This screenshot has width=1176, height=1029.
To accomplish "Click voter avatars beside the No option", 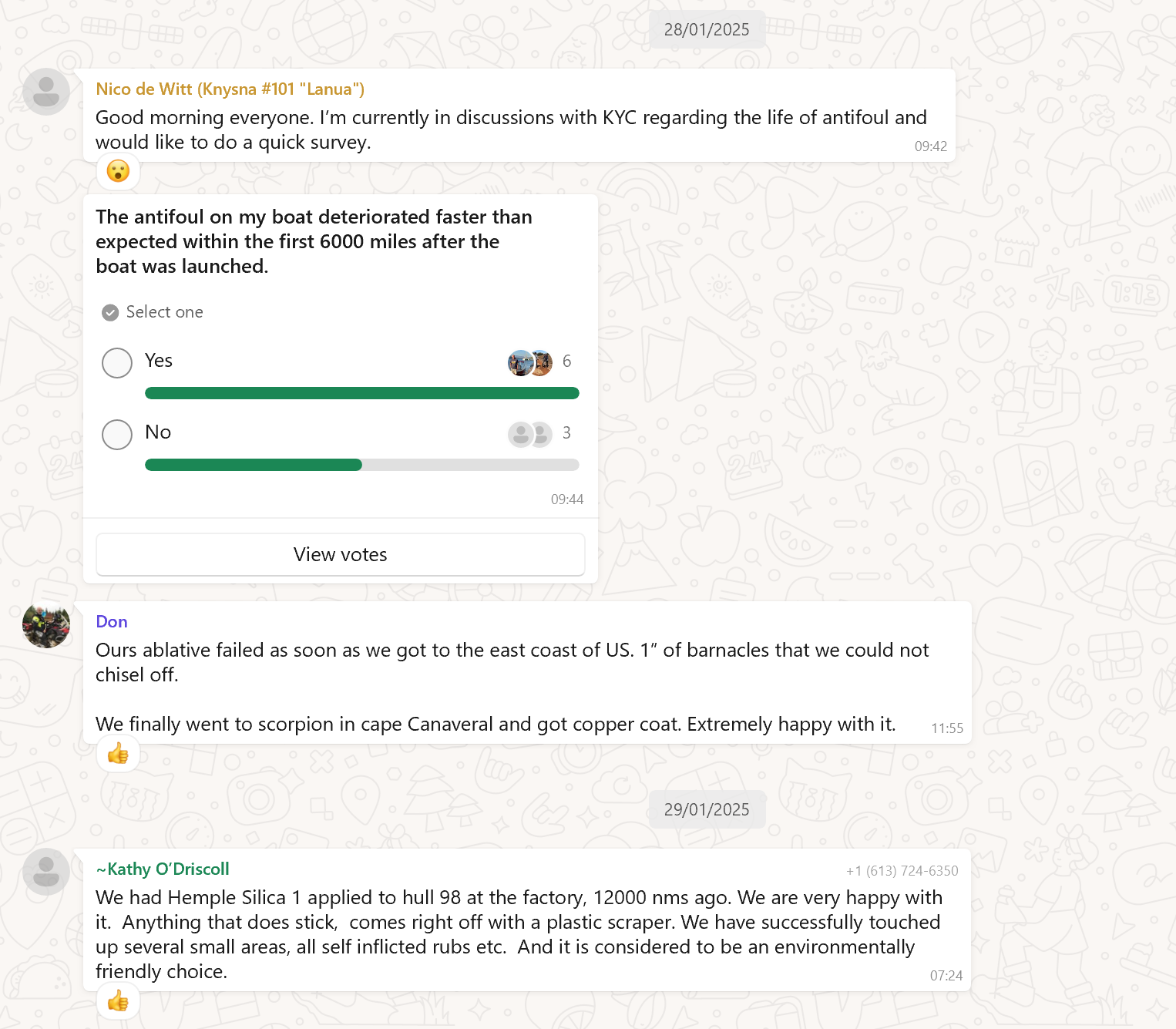I will point(530,434).
